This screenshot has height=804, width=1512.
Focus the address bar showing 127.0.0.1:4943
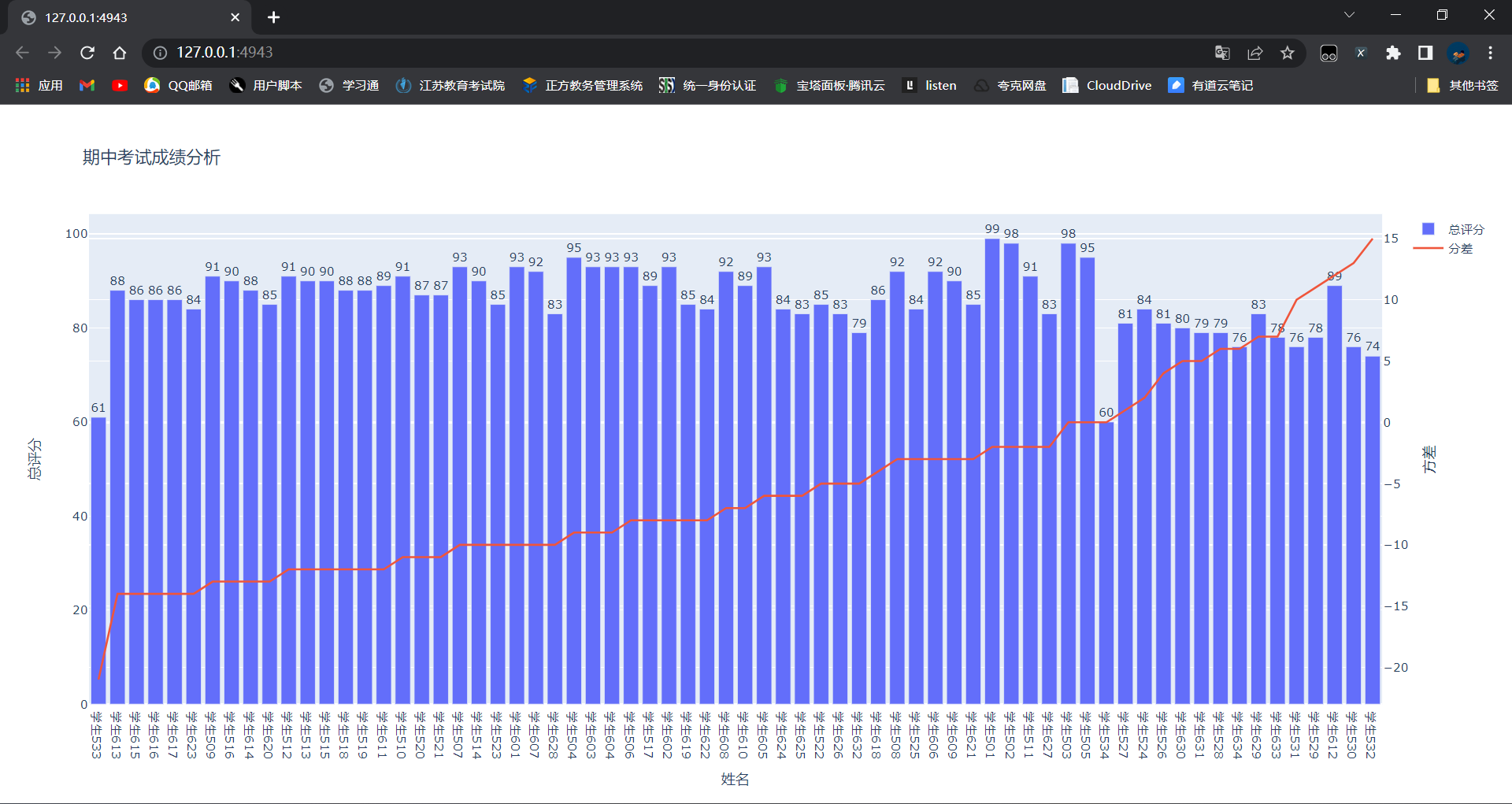[685, 53]
